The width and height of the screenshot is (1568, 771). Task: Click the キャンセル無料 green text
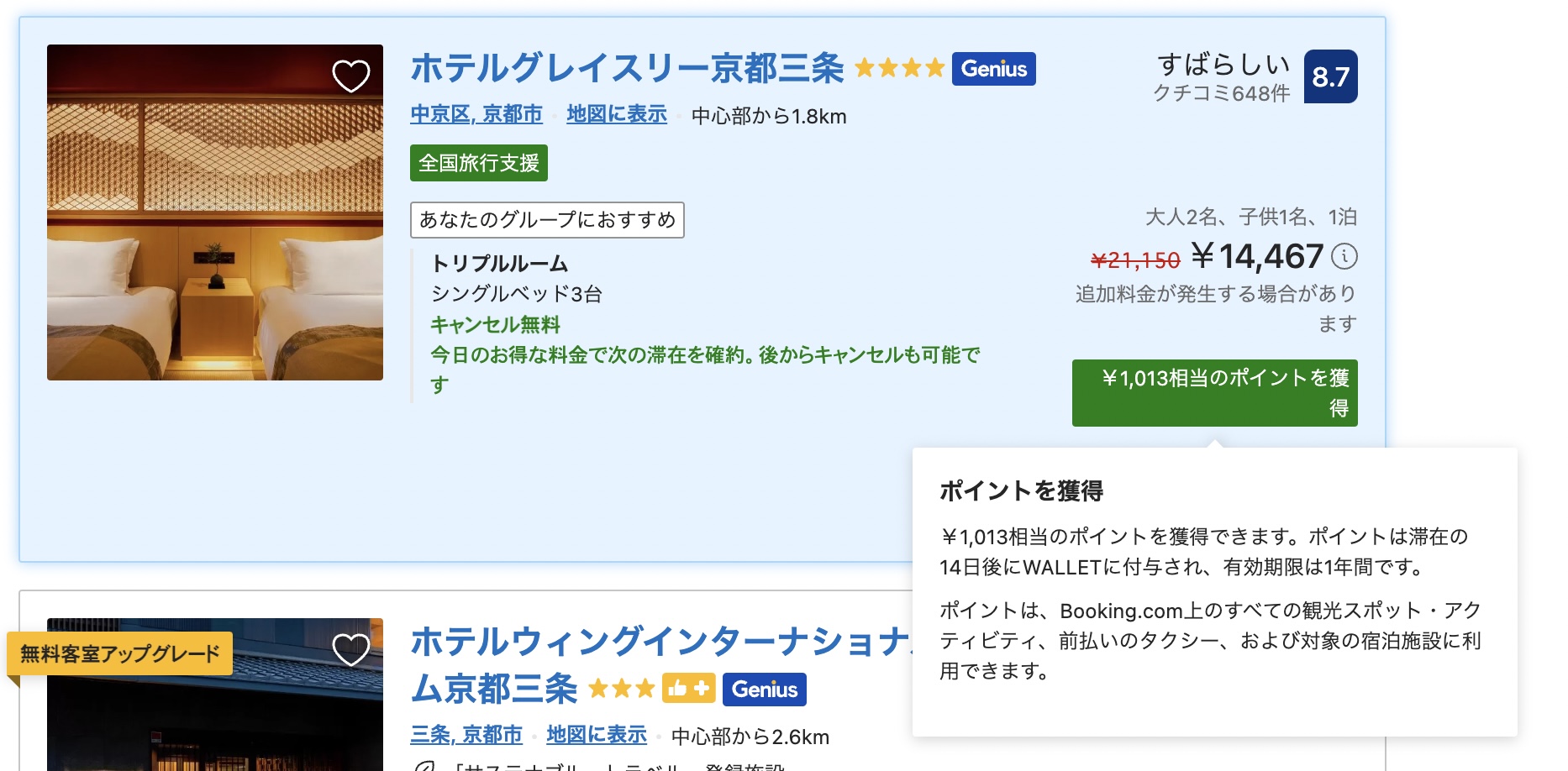point(495,324)
